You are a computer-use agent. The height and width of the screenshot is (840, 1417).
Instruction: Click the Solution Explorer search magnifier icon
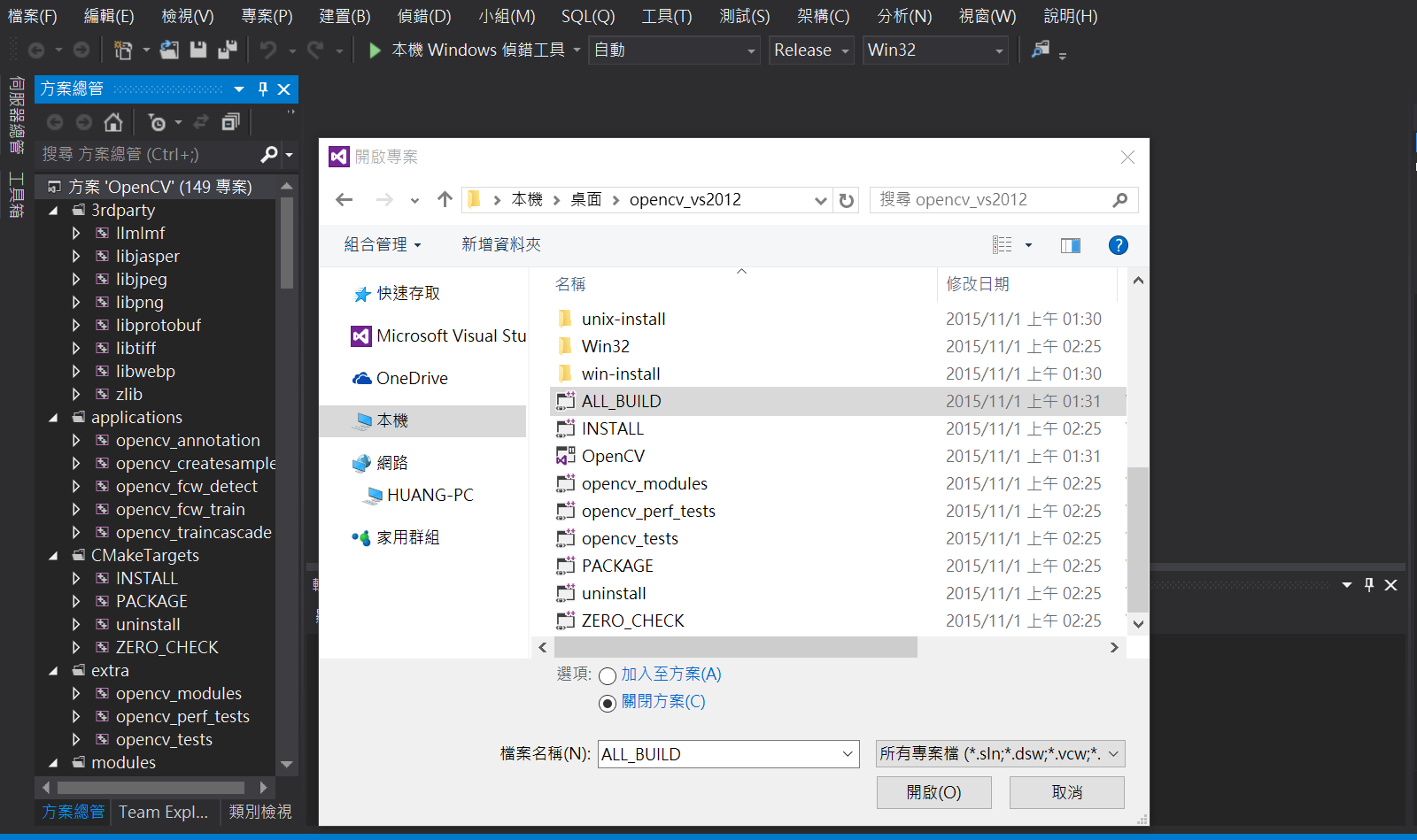click(x=269, y=155)
